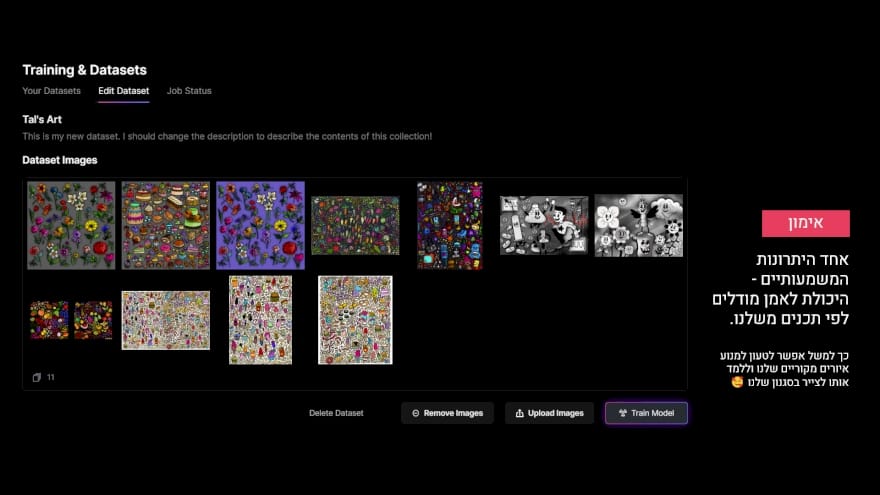Click the image count icon beside 11
Image resolution: width=880 pixels, height=495 pixels.
click(x=36, y=378)
